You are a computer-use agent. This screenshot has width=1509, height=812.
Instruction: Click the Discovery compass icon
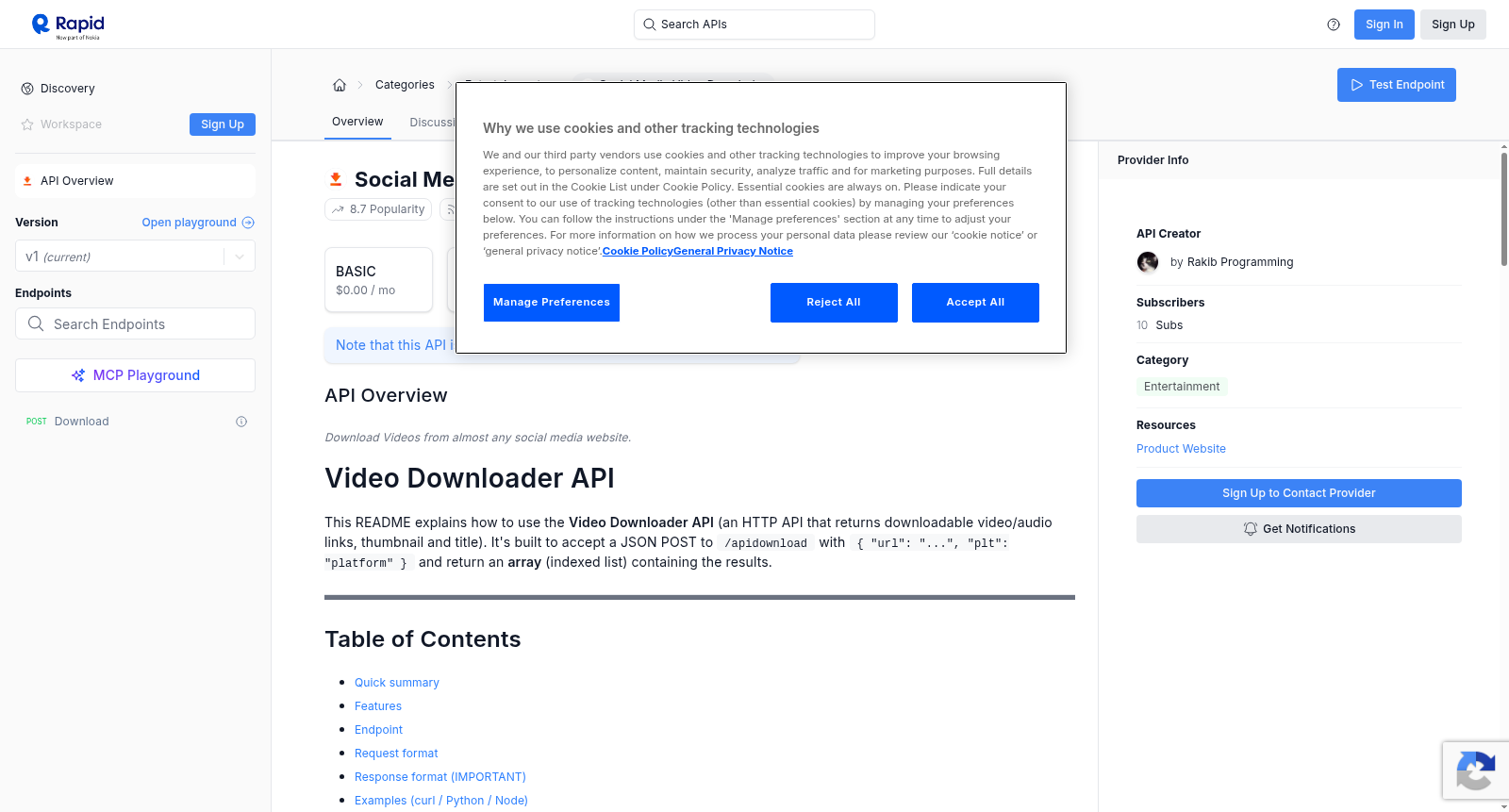pos(27,89)
